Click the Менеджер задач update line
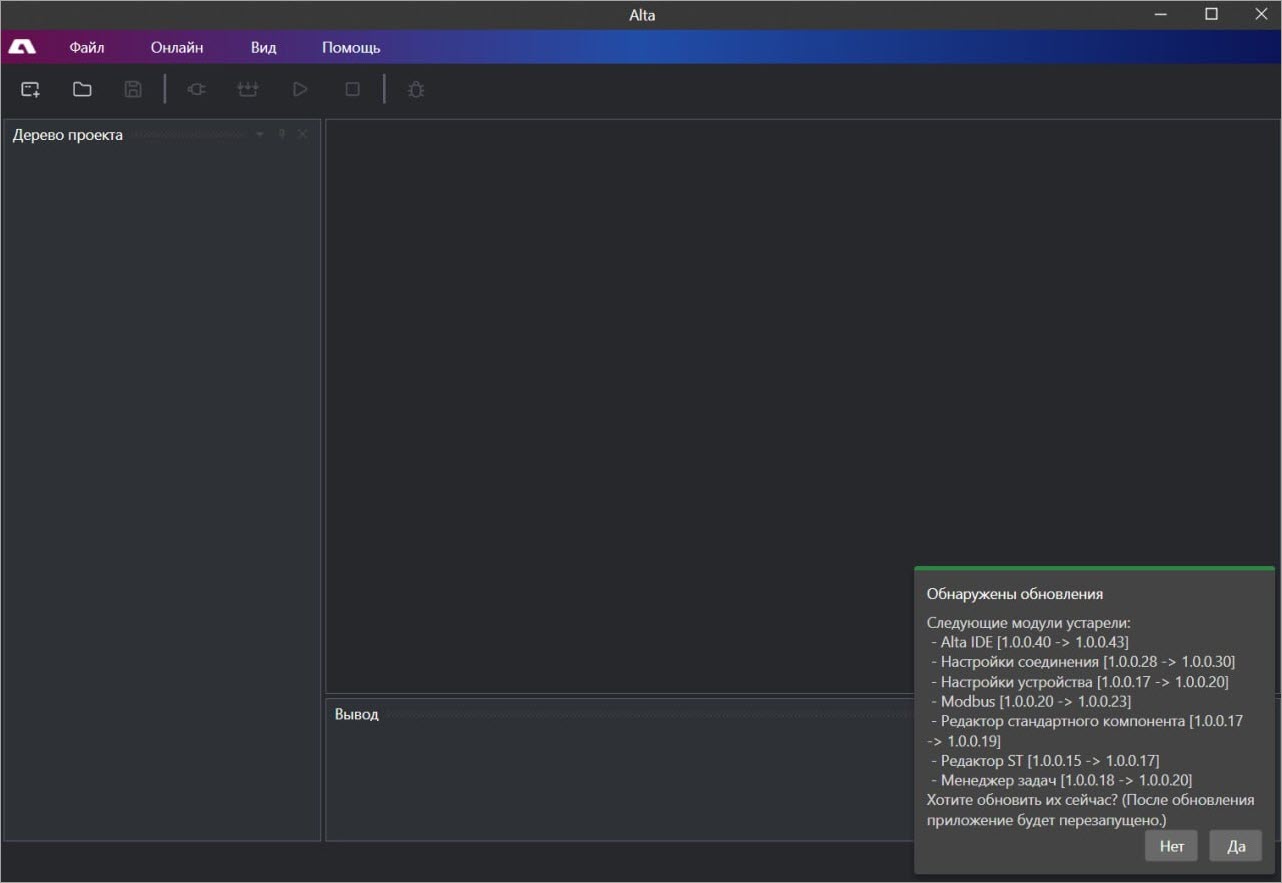Viewport: 1282px width, 883px height. [1060, 780]
